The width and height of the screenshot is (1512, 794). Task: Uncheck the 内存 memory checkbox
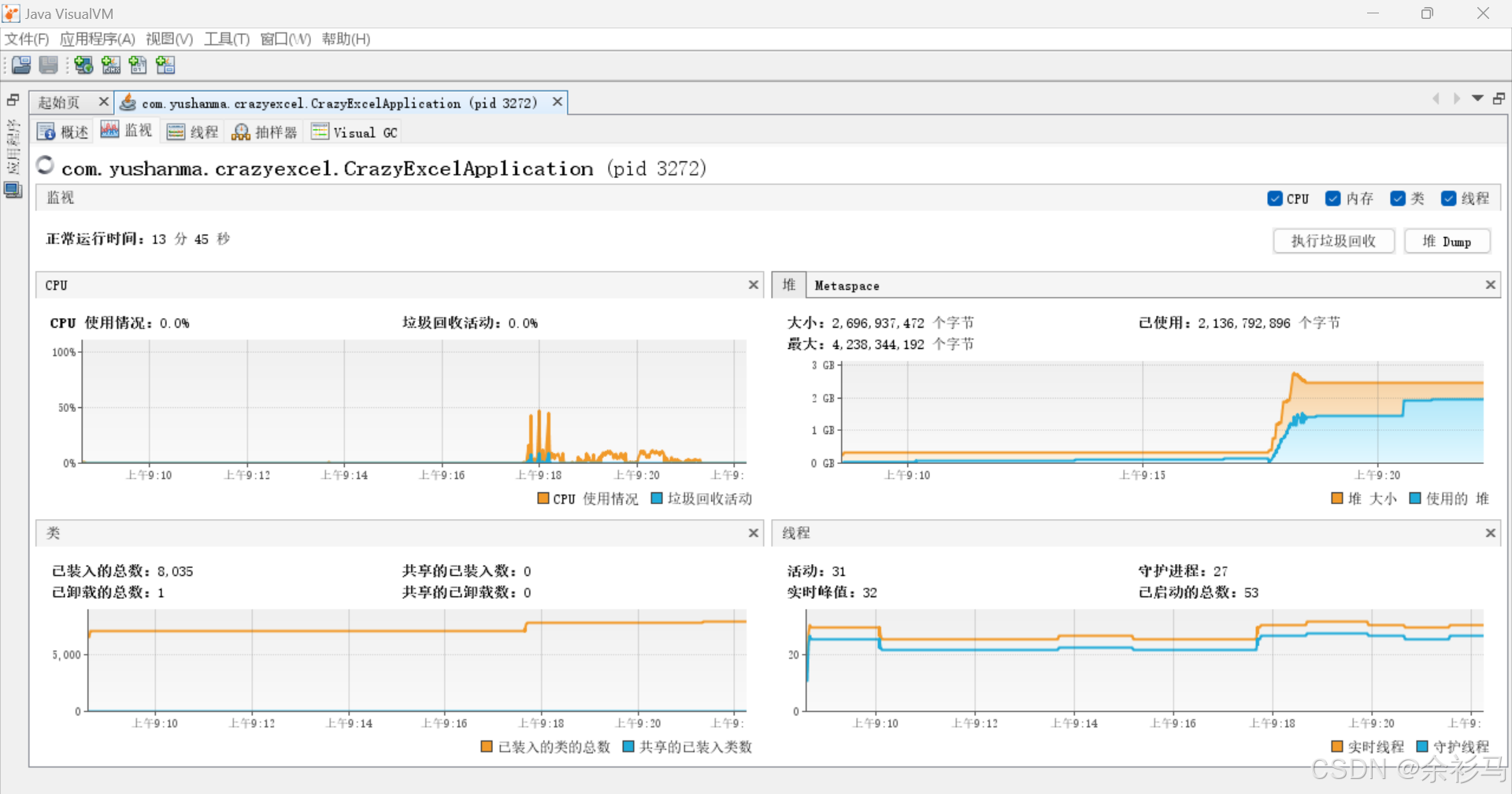(x=1333, y=198)
